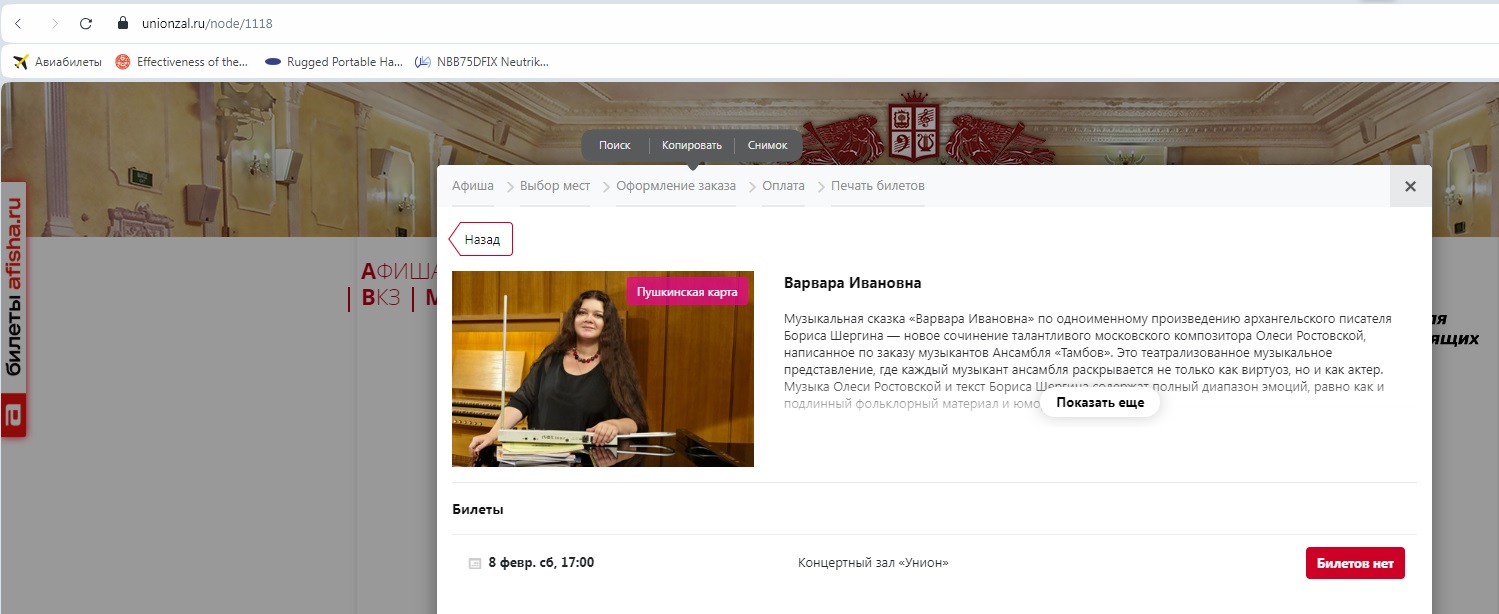
Task: Click the browser reload page icon
Action: [x=86, y=23]
